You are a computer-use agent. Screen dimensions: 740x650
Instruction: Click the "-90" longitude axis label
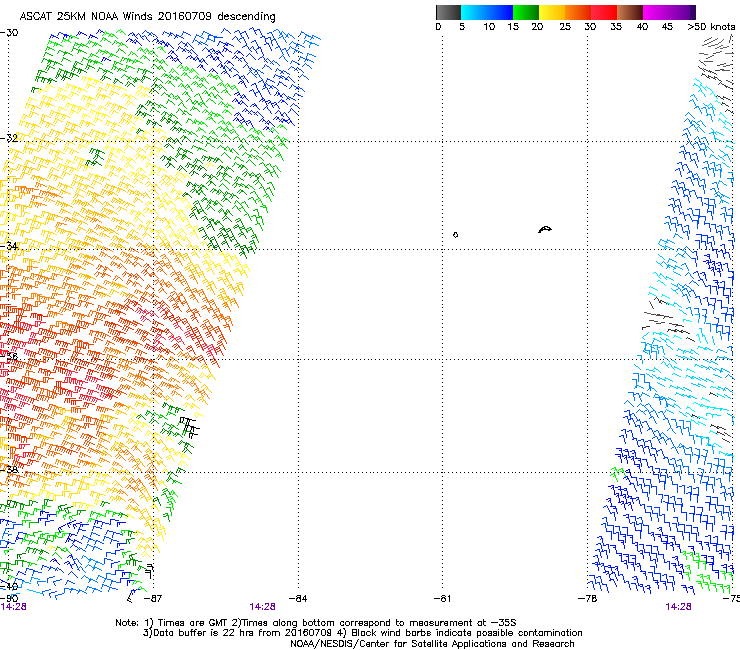9,598
